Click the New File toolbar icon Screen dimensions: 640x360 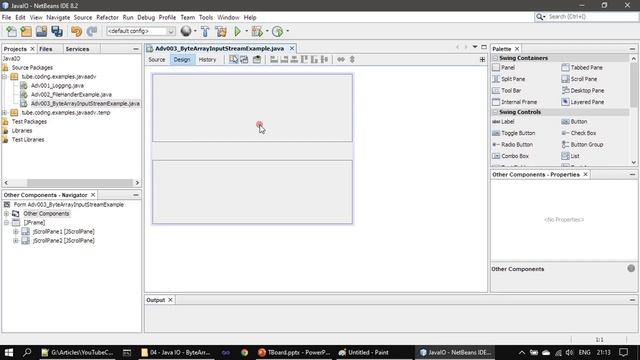11,31
